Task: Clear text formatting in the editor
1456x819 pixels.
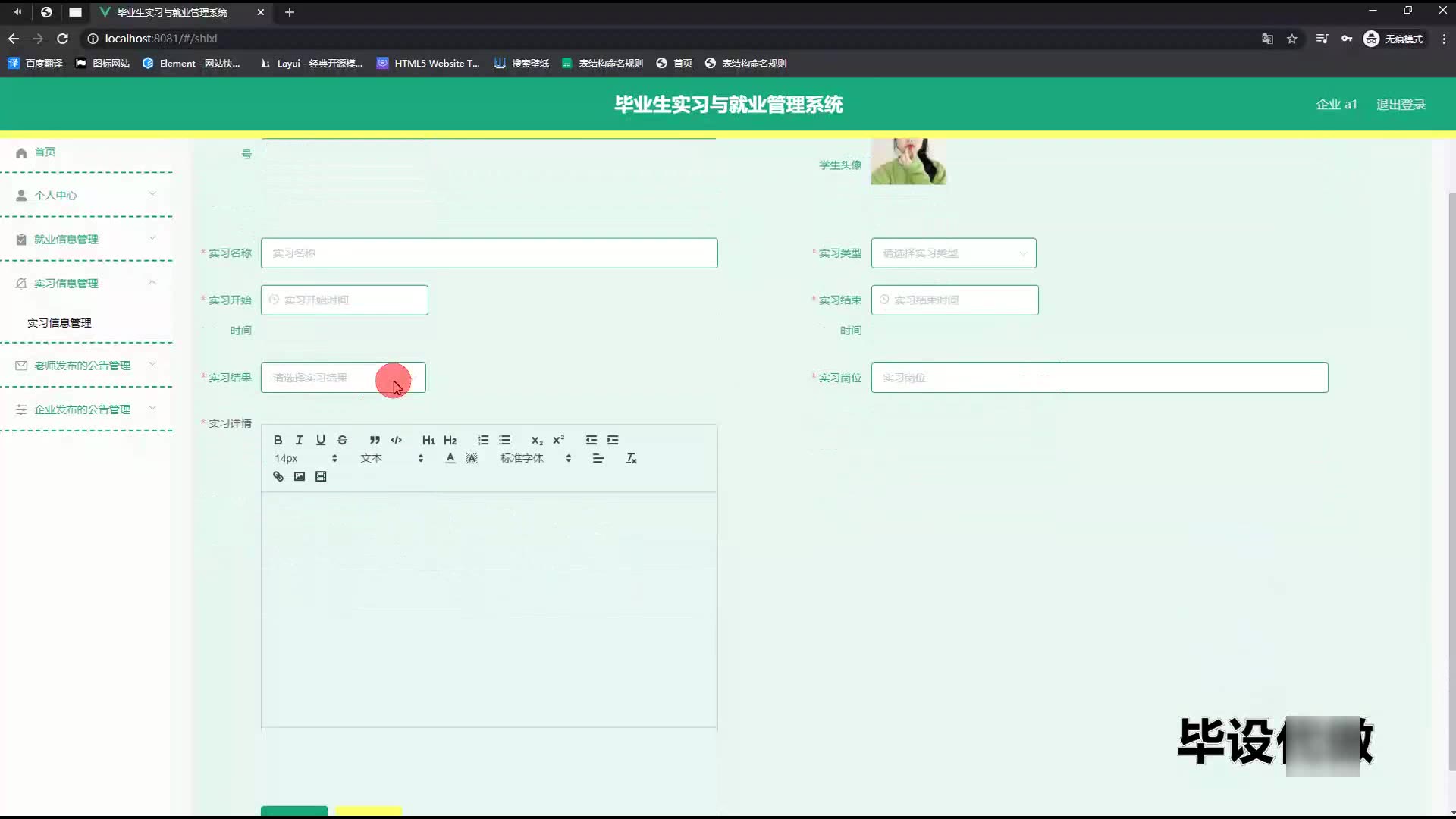Action: click(x=631, y=458)
